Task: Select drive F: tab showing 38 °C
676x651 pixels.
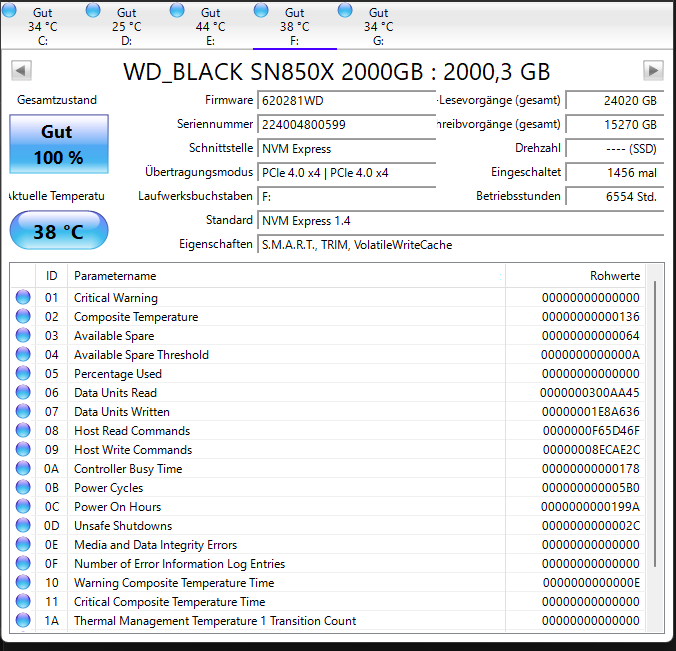Action: pyautogui.click(x=295, y=26)
